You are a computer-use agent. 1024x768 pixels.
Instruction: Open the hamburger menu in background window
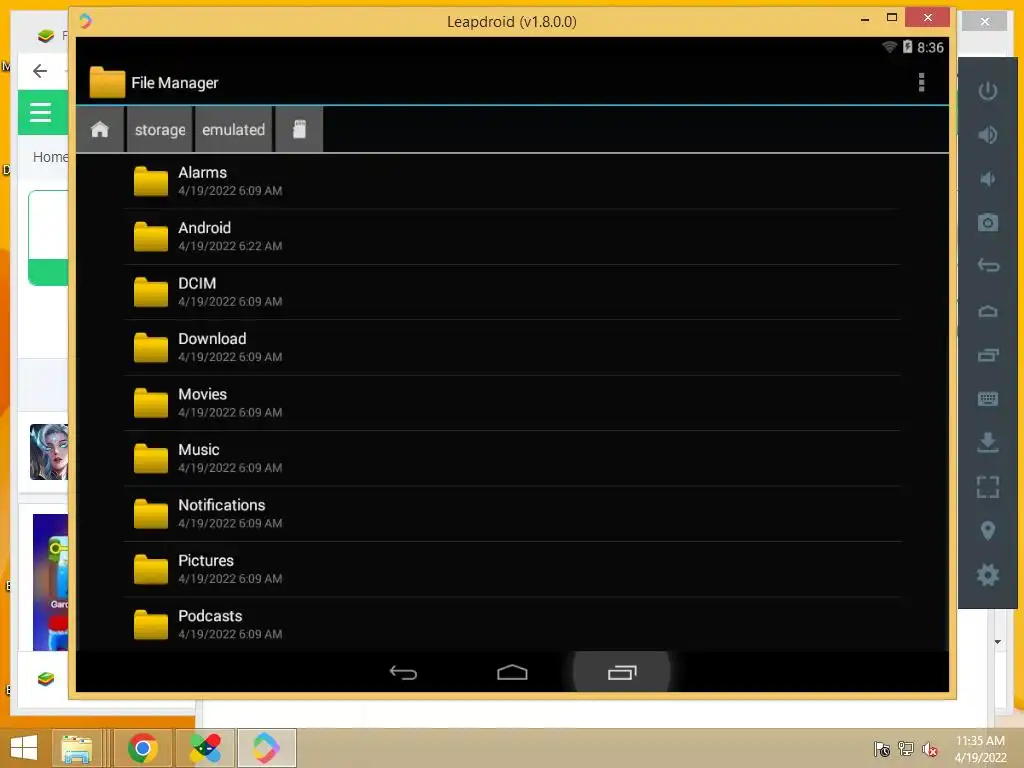[40, 112]
